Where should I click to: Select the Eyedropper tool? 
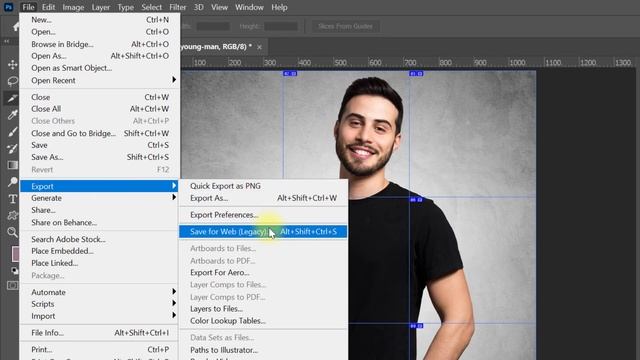(13, 115)
